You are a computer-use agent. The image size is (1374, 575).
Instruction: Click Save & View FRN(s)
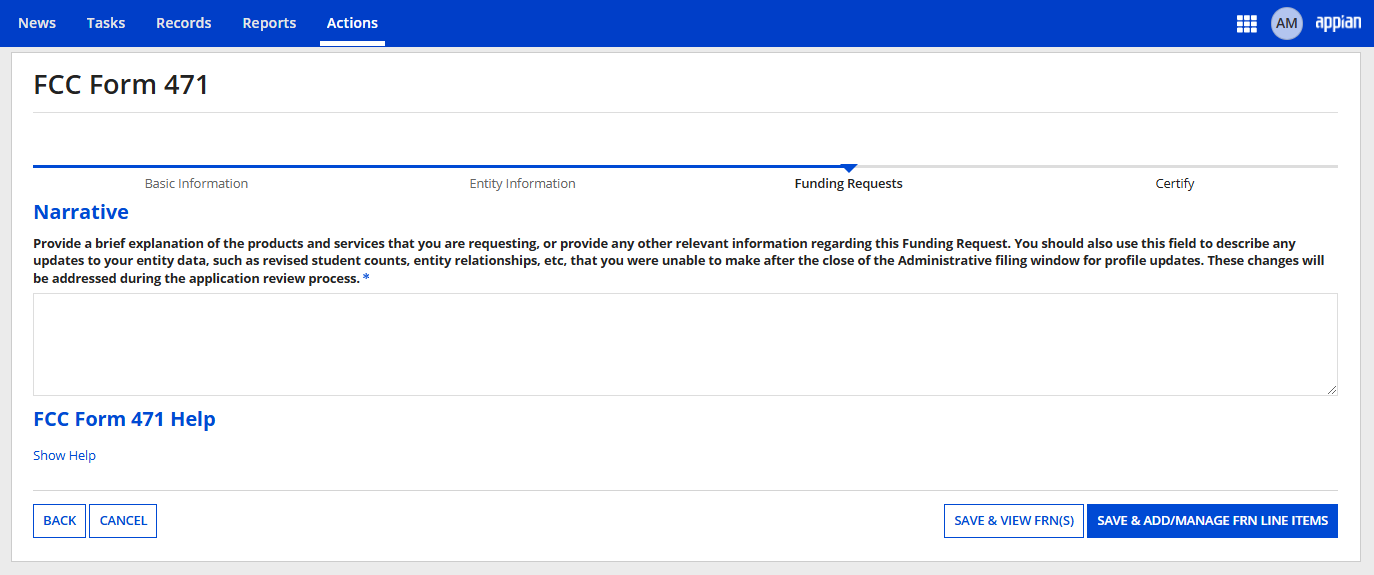click(x=1013, y=521)
